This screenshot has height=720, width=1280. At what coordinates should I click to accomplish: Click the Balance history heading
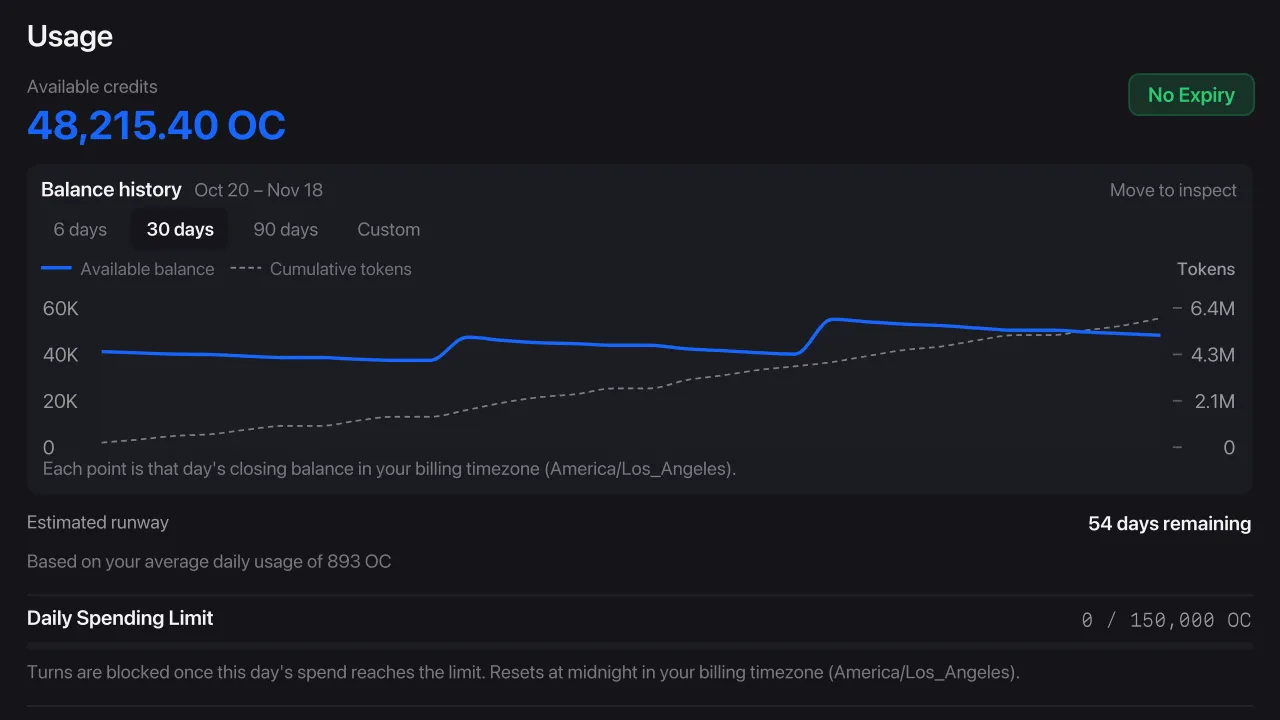111,190
